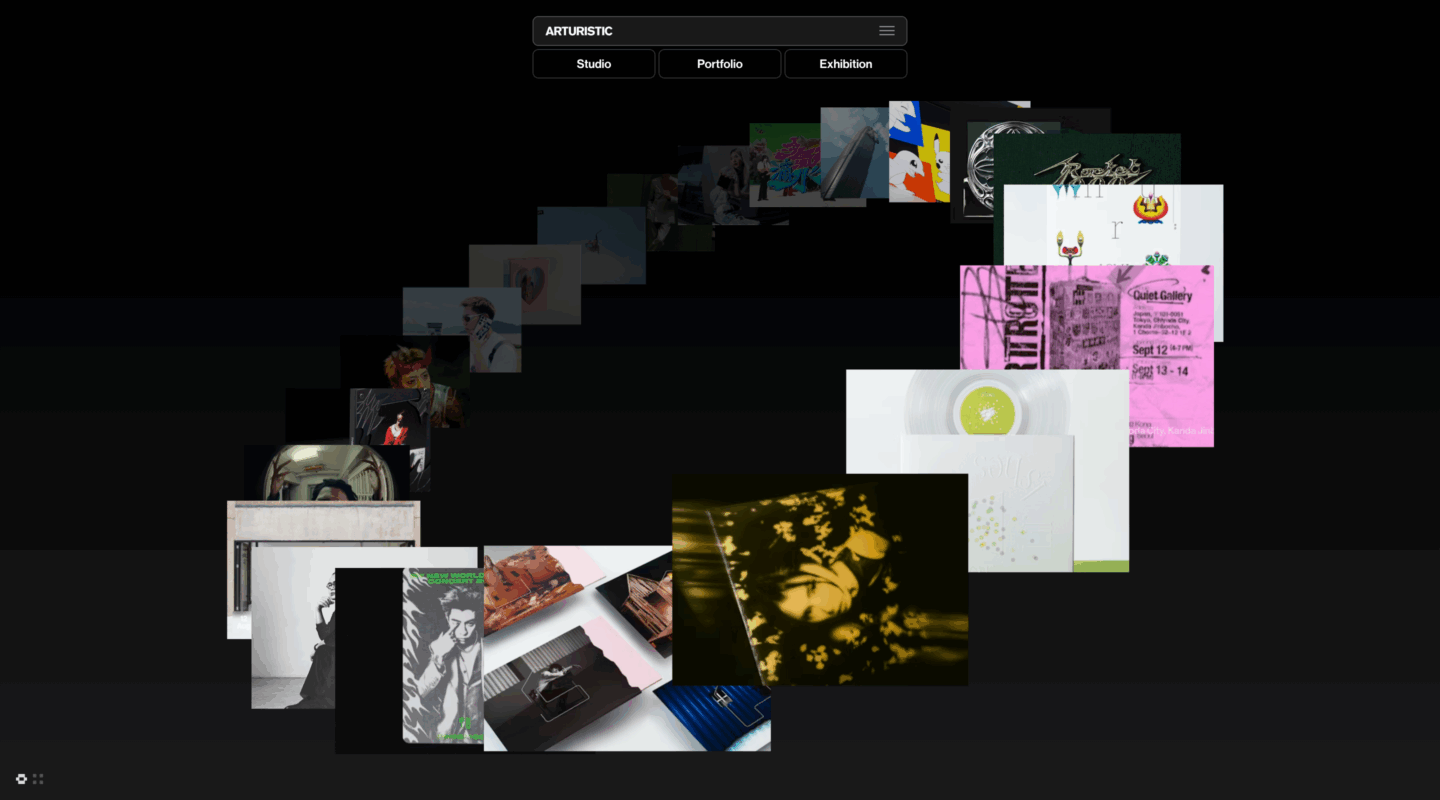Switch to the grid view icon

(x=38, y=779)
